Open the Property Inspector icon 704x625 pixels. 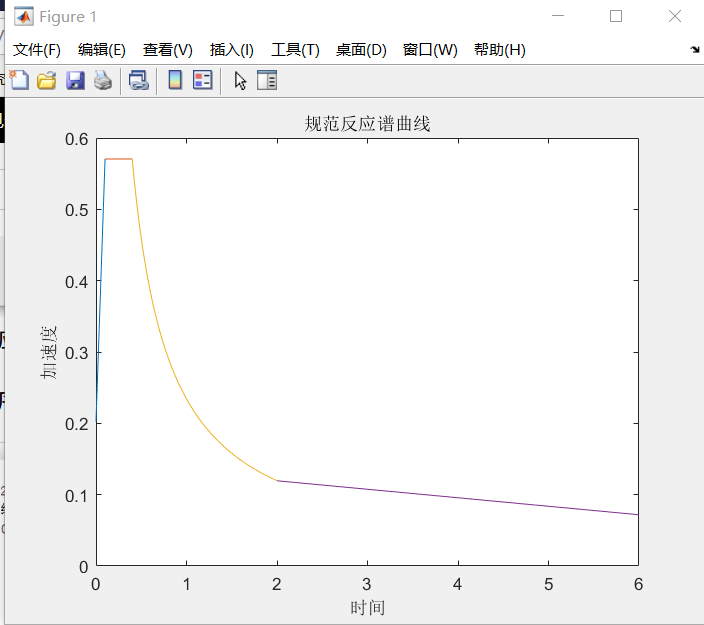point(267,81)
